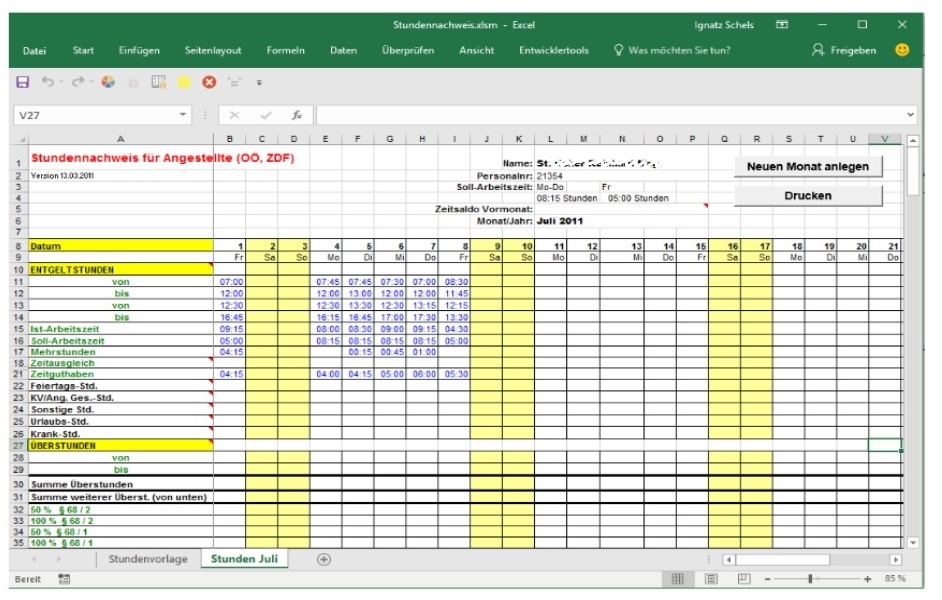Click the Name Box showing V27

coord(96,115)
